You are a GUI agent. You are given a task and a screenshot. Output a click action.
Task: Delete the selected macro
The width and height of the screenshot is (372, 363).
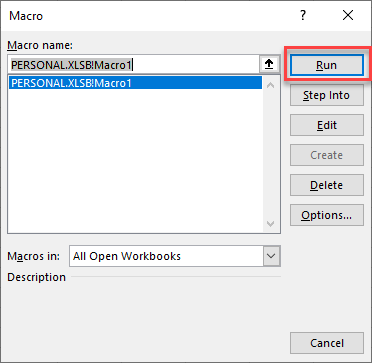coord(327,185)
